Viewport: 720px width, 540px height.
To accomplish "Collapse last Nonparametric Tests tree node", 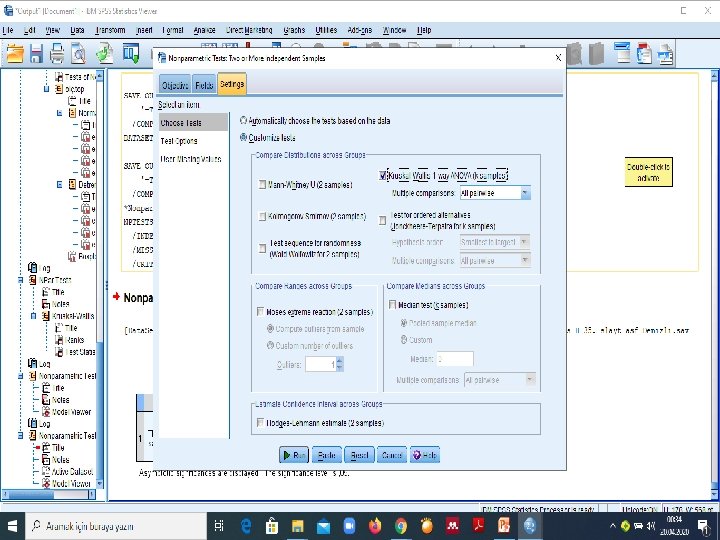I will (x=21, y=435).
